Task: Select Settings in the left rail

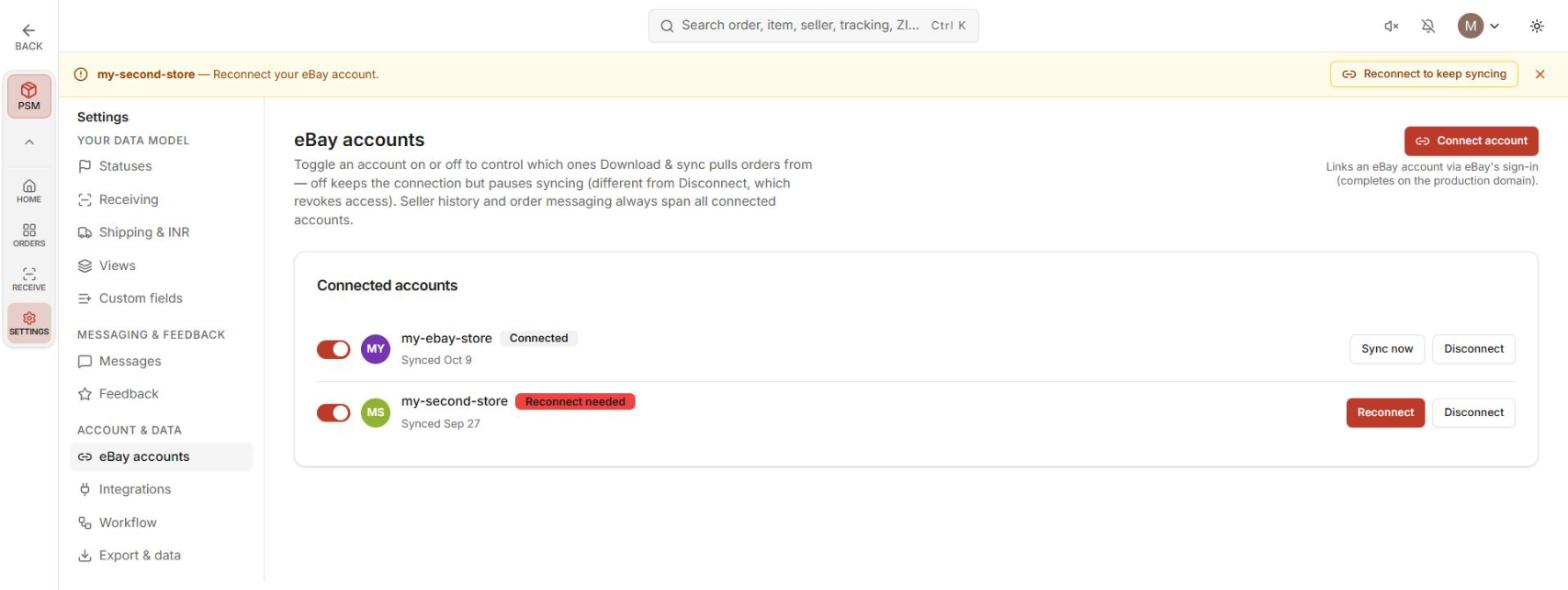Action: click(x=29, y=323)
